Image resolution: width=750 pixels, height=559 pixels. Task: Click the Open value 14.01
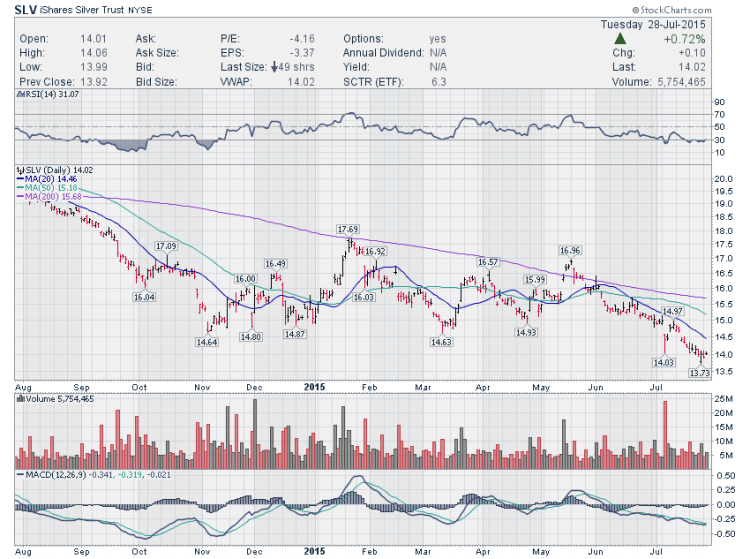pos(93,39)
